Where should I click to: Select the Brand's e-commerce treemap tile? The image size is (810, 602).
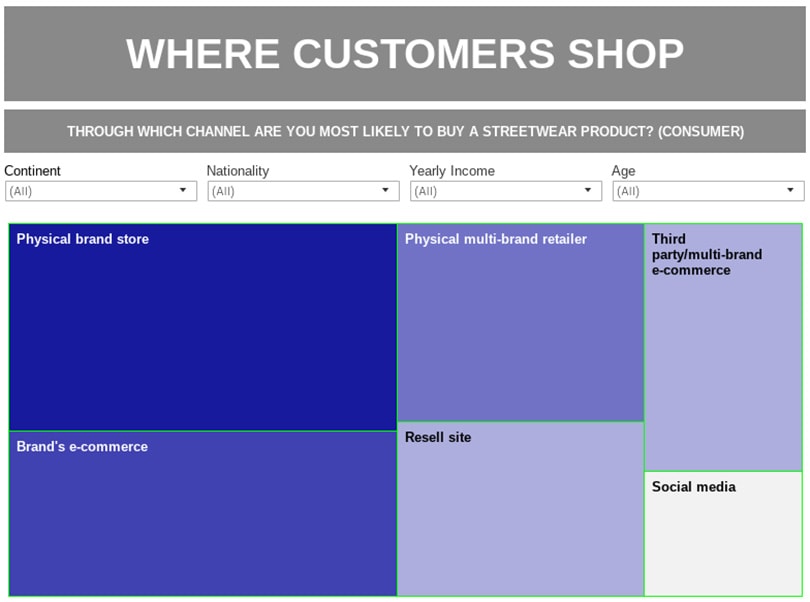203,514
